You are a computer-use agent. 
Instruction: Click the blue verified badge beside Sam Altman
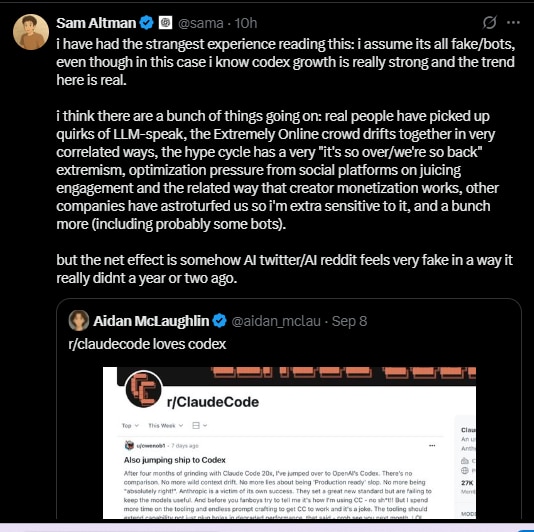(147, 23)
